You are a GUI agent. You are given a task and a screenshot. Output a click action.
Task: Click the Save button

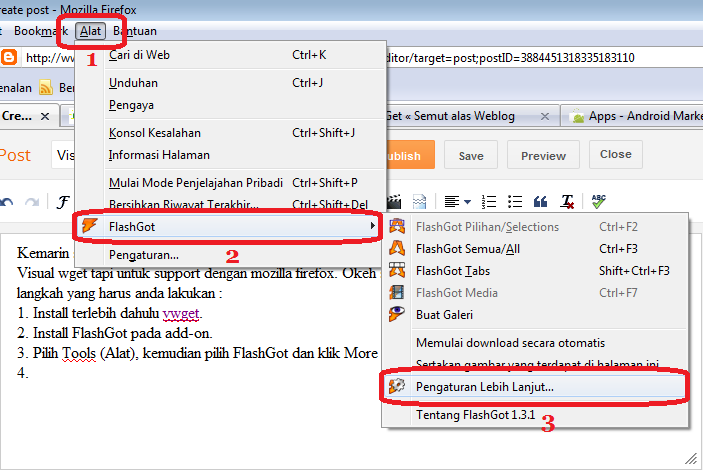tap(471, 155)
